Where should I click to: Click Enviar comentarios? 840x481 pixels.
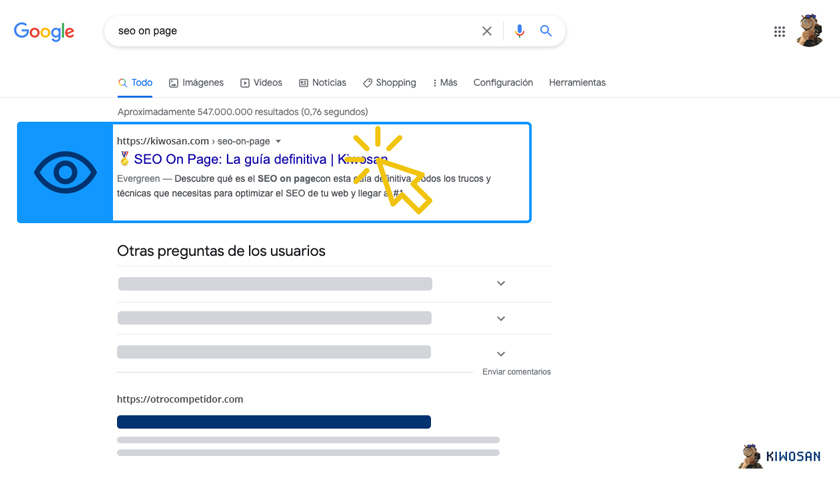pyautogui.click(x=516, y=372)
